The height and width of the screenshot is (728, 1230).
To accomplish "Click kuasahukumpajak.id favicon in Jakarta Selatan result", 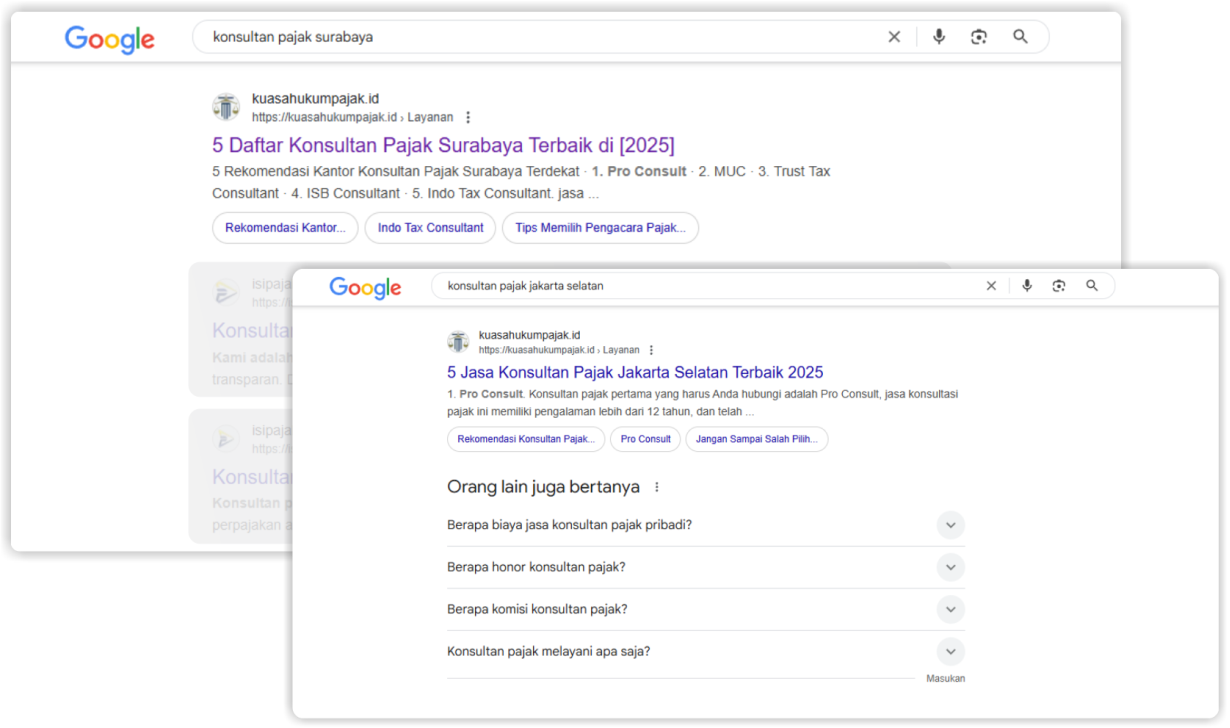I will click(458, 342).
